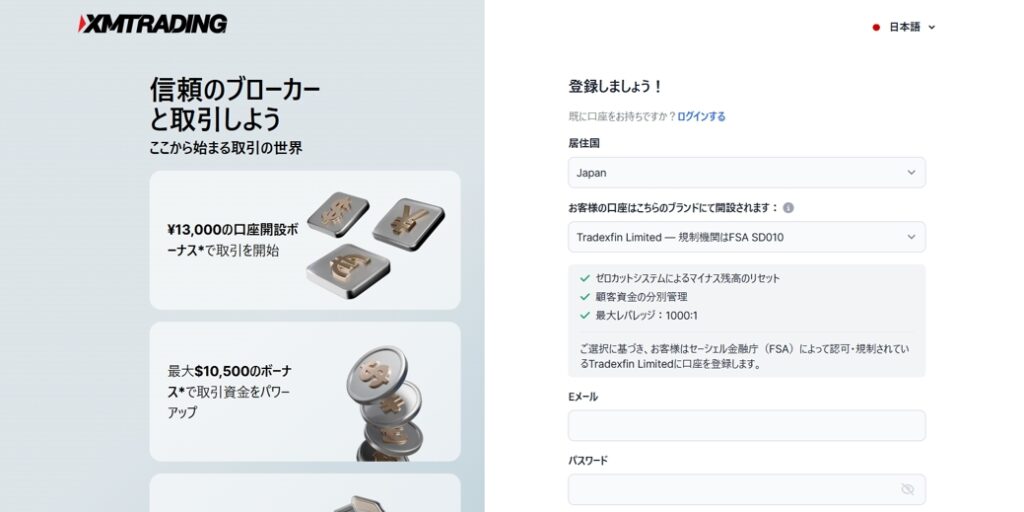Image resolution: width=1024 pixels, height=512 pixels.
Task: Click green checkmark next to 最大レバレッジ
Action: (584, 315)
